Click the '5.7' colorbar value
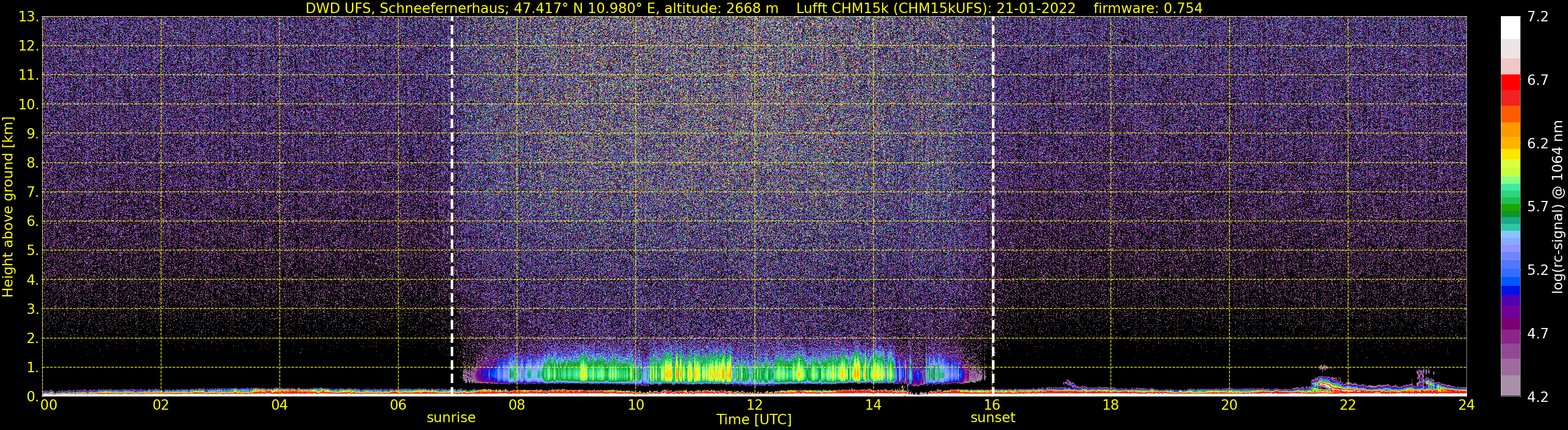This screenshot has height=430, width=1568. [1538, 207]
